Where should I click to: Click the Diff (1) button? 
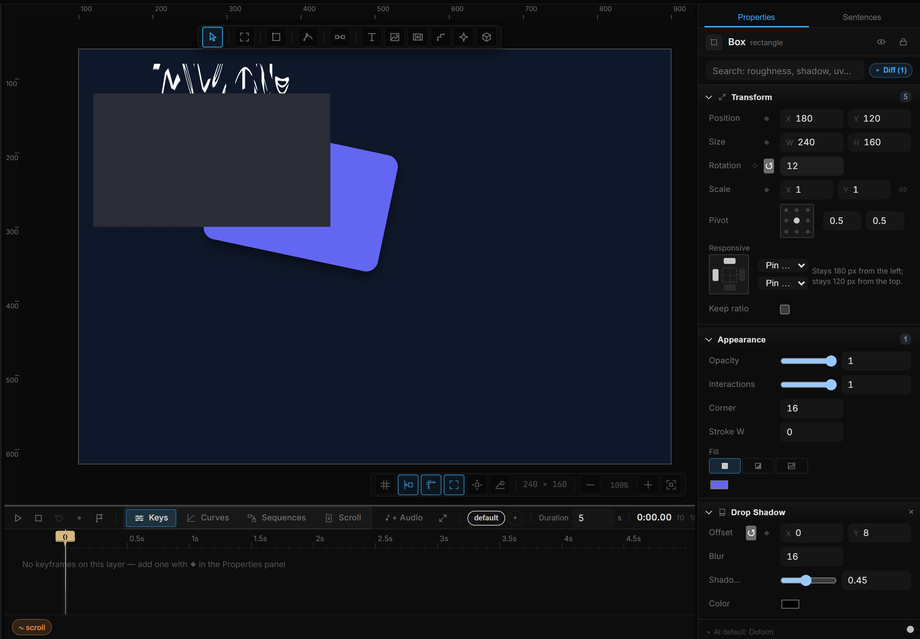tap(891, 70)
